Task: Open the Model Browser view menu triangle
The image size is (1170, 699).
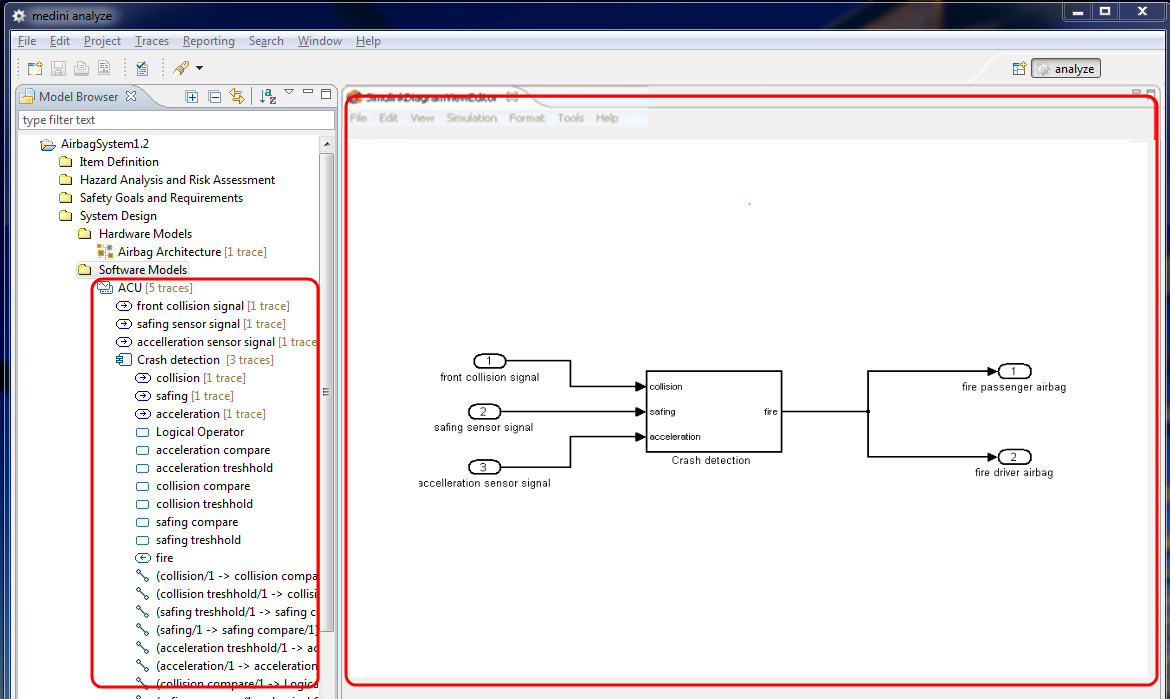Action: (290, 93)
